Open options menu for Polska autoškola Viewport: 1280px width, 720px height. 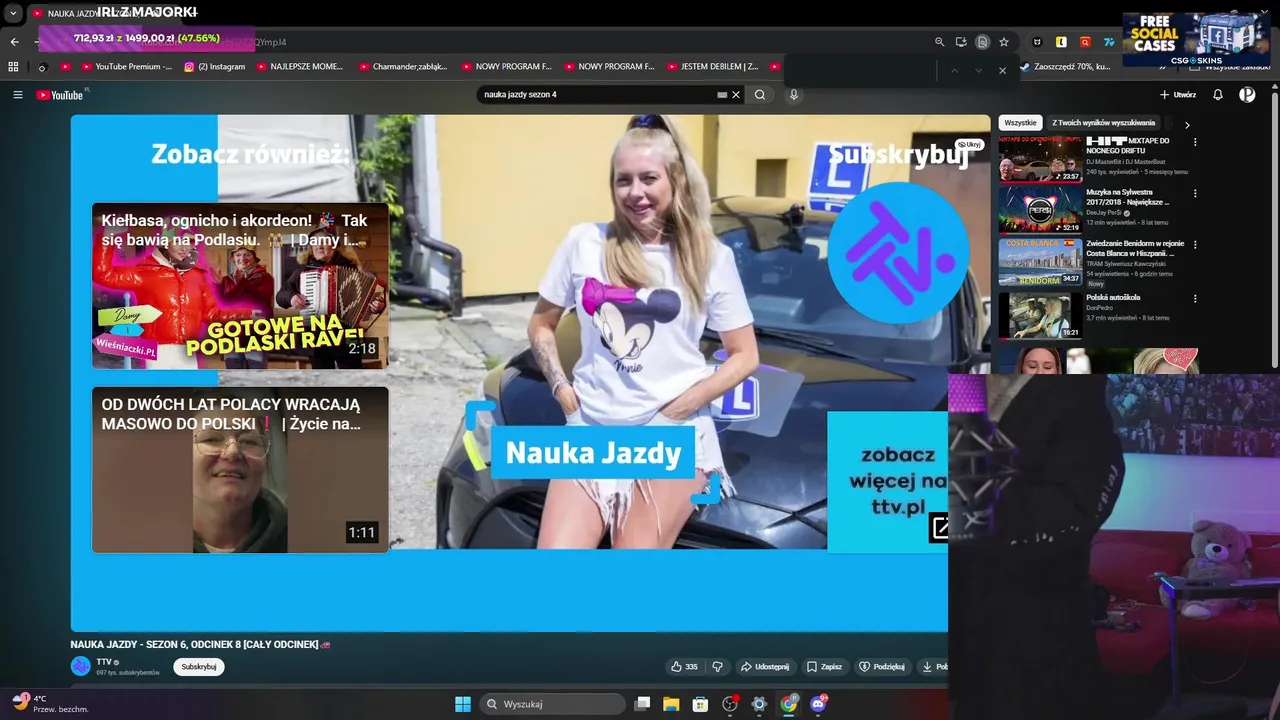click(x=1195, y=298)
